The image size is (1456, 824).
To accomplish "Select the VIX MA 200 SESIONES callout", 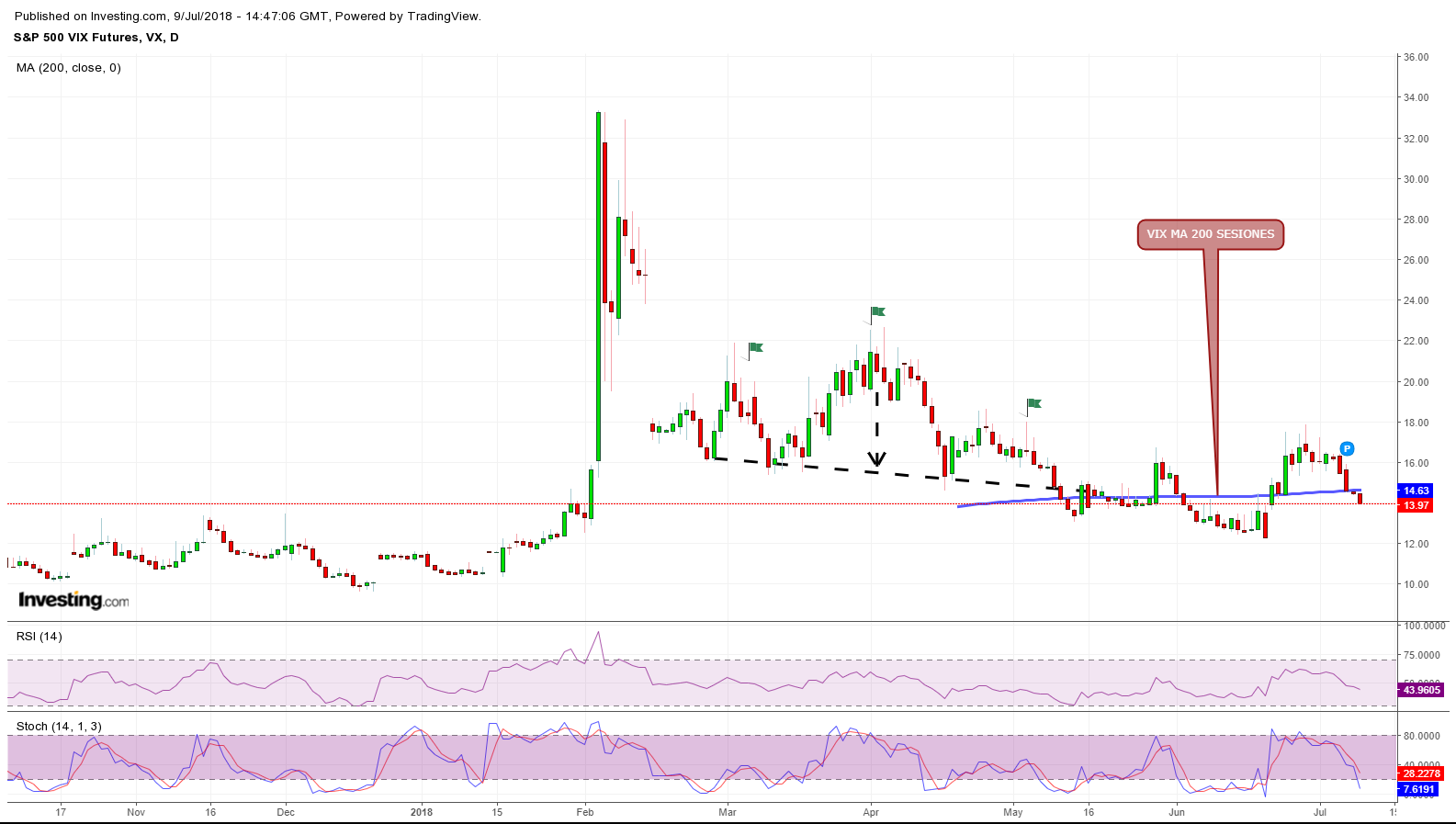I will click(x=1210, y=234).
